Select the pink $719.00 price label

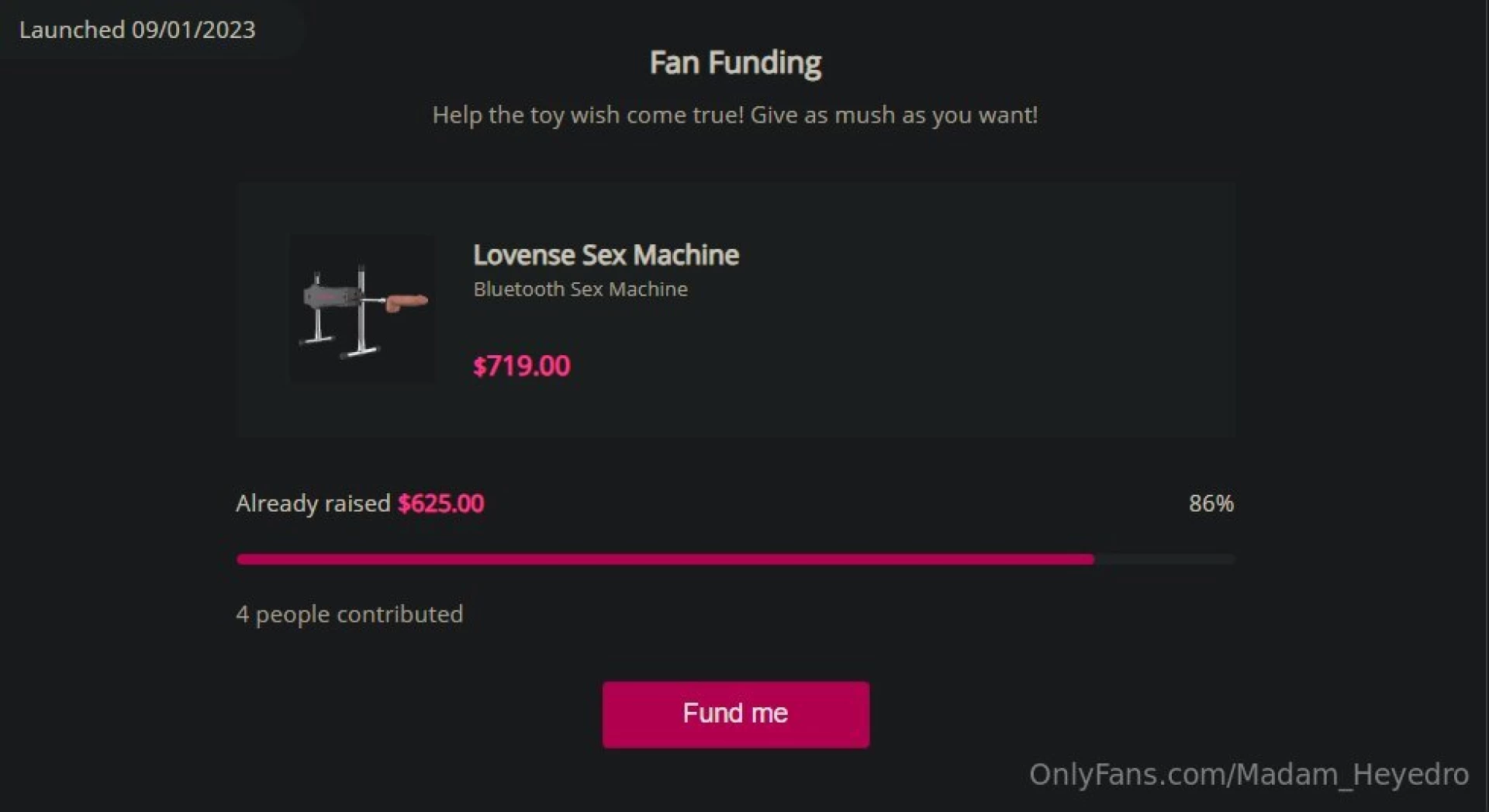(521, 366)
